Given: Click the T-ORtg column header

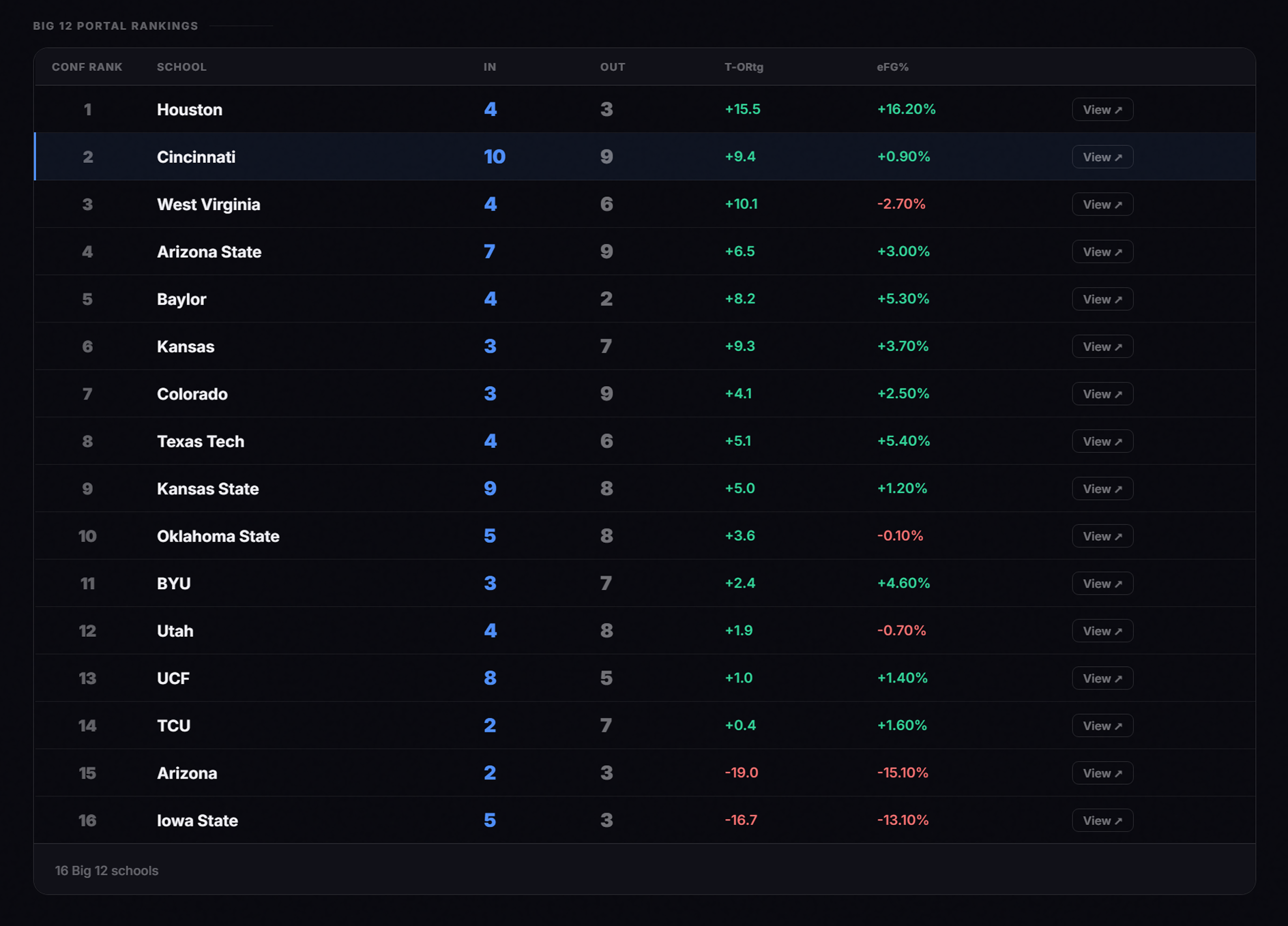Looking at the screenshot, I should pos(744,67).
